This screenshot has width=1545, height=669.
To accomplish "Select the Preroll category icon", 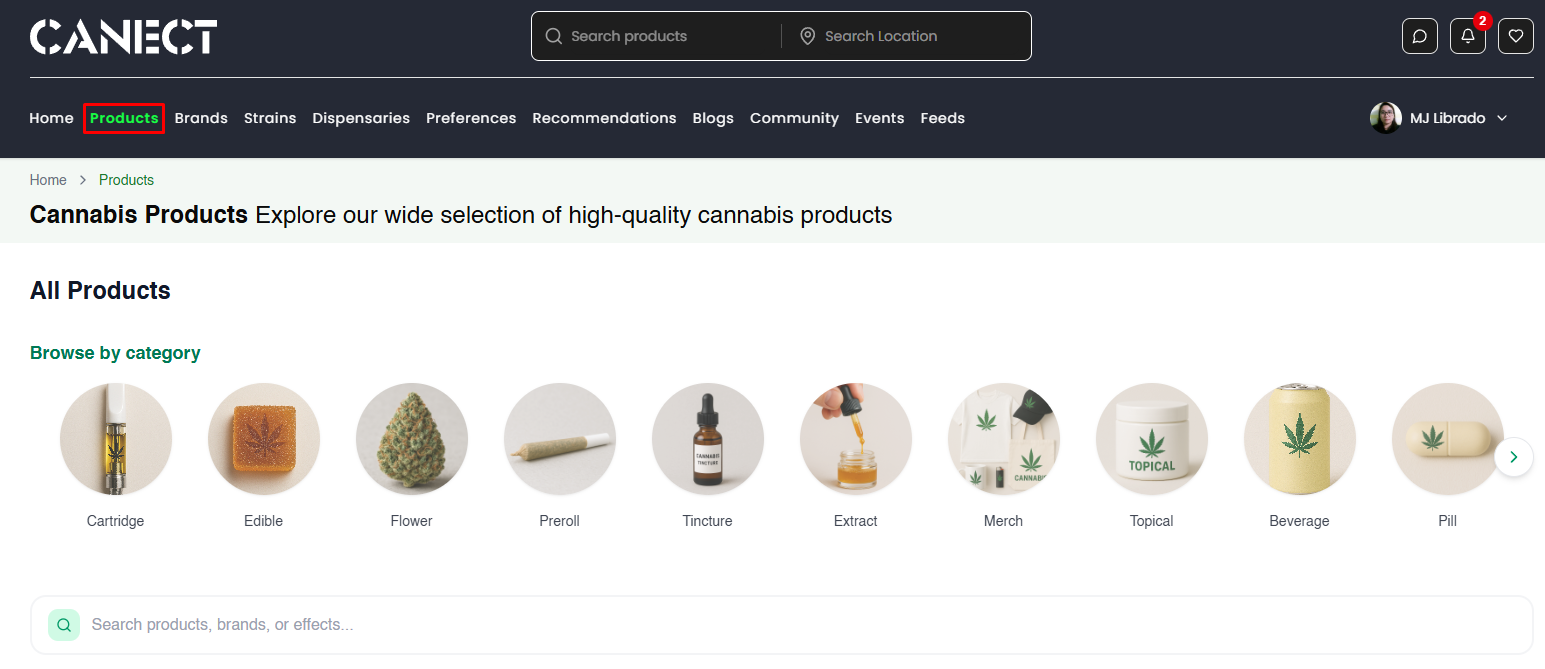I will point(559,439).
